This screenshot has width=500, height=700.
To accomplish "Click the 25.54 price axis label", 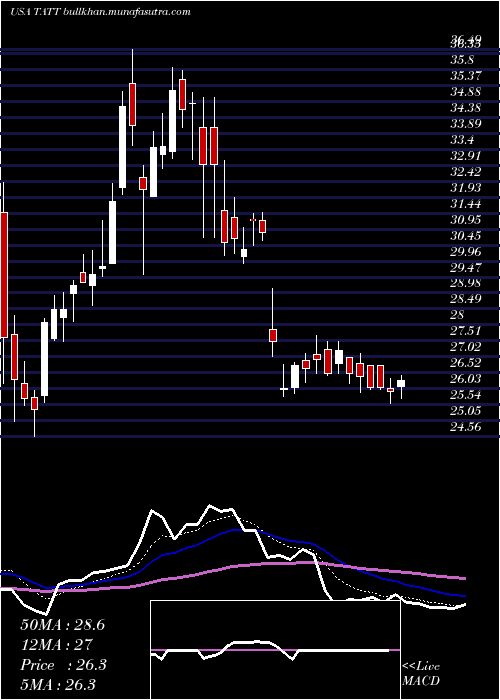I will (x=465, y=395).
